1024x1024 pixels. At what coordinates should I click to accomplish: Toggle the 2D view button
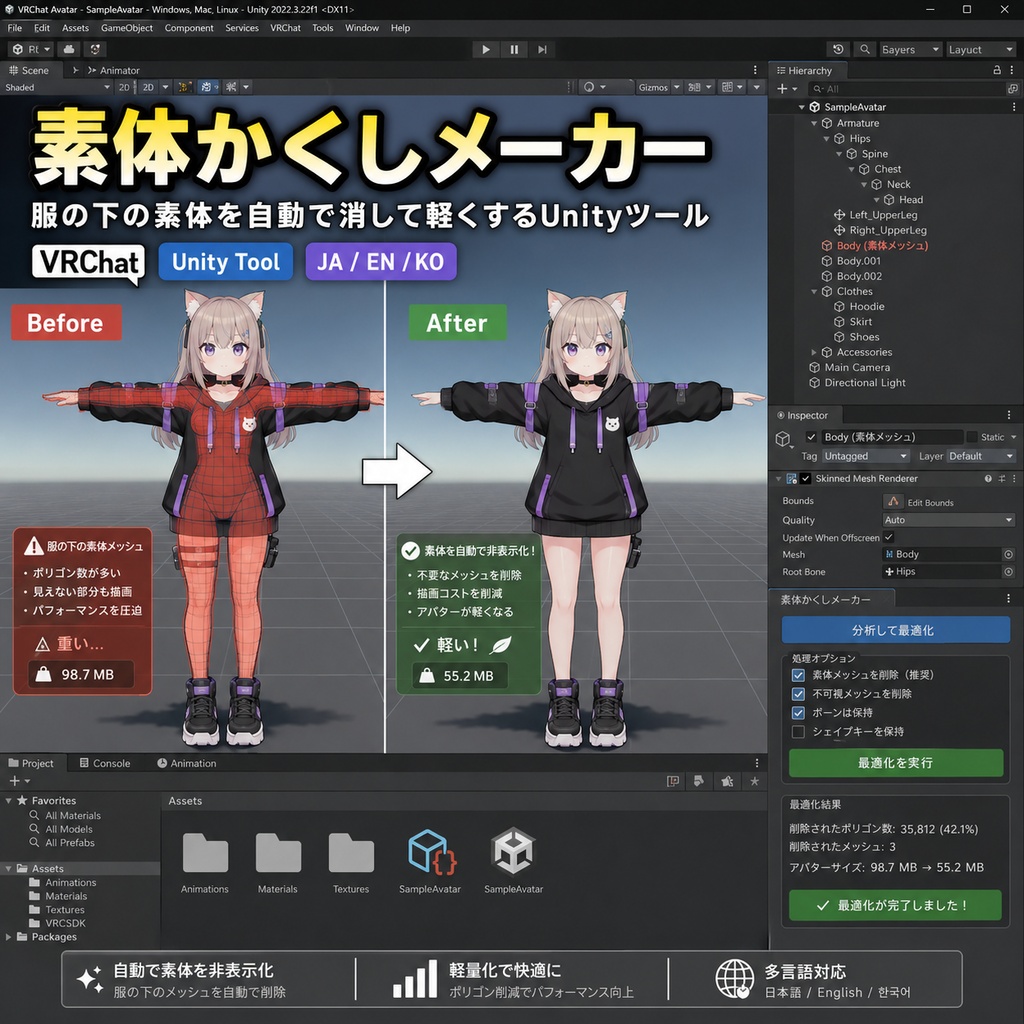click(148, 87)
